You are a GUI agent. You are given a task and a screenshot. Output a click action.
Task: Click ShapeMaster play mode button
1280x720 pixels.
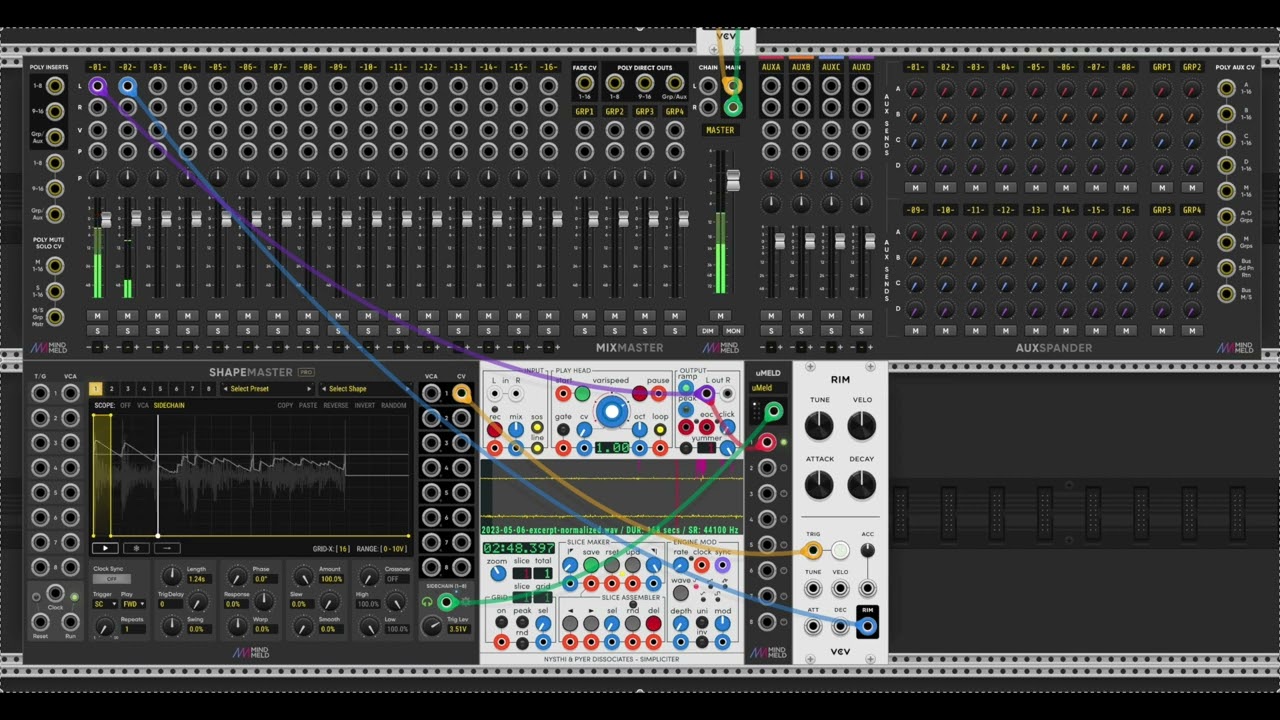105,548
